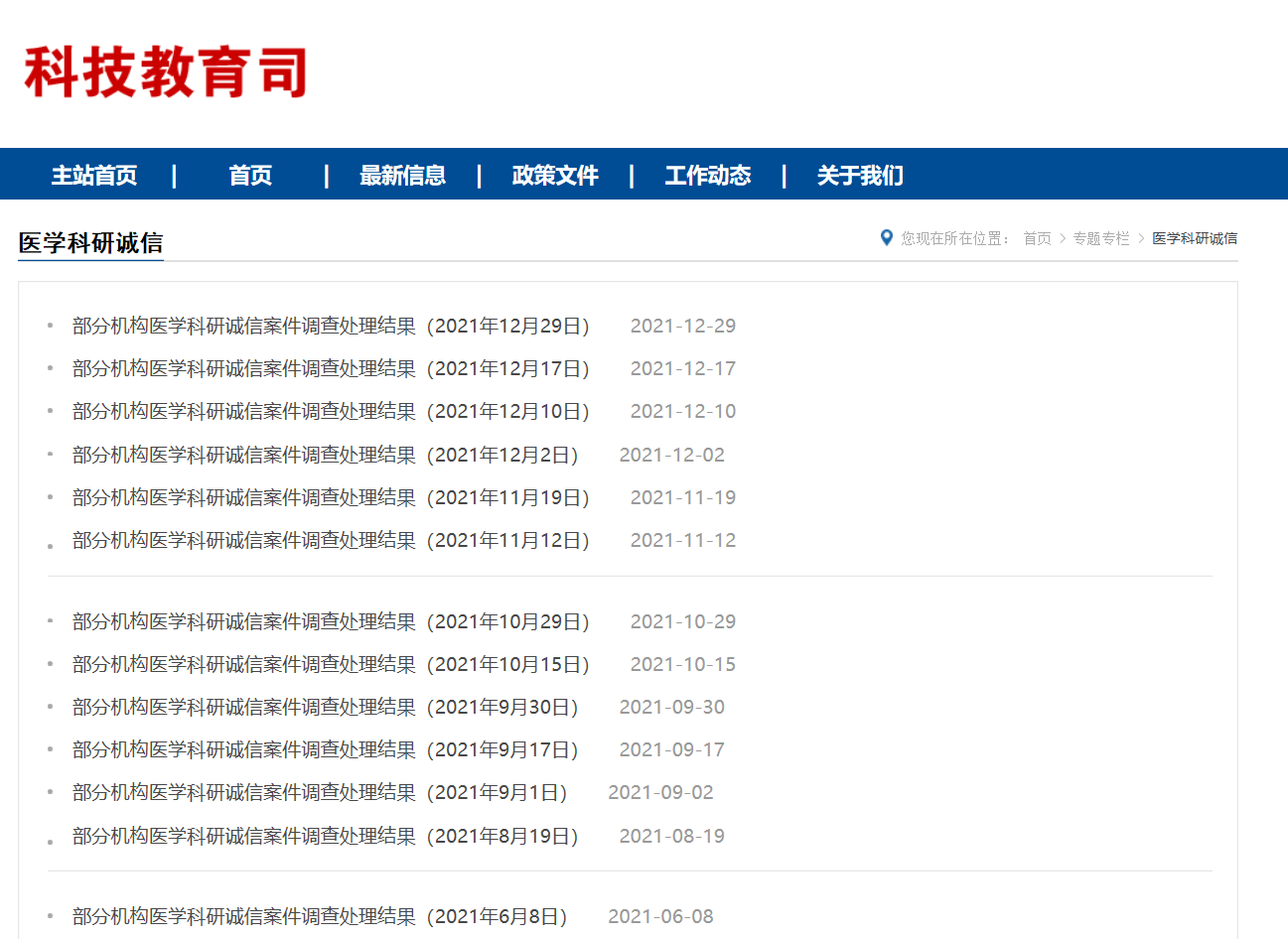Open the 工作动态 navigation item
Viewport: 1288px width, 939px height.
pyautogui.click(x=707, y=176)
